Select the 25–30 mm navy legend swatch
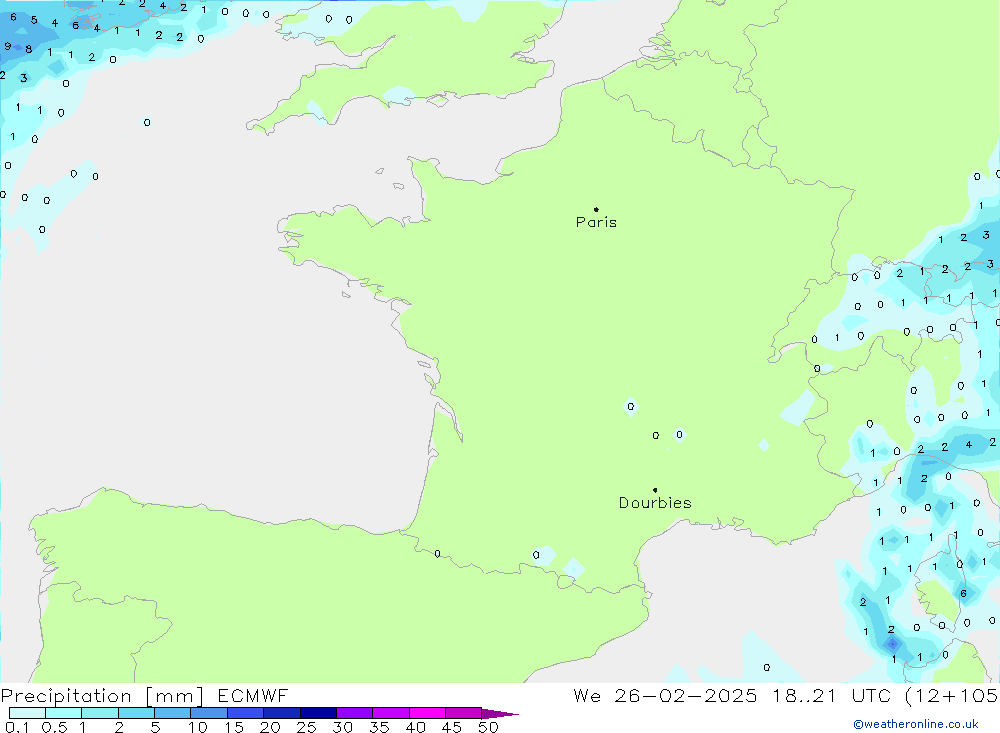This screenshot has height=733, width=1000. click(318, 713)
